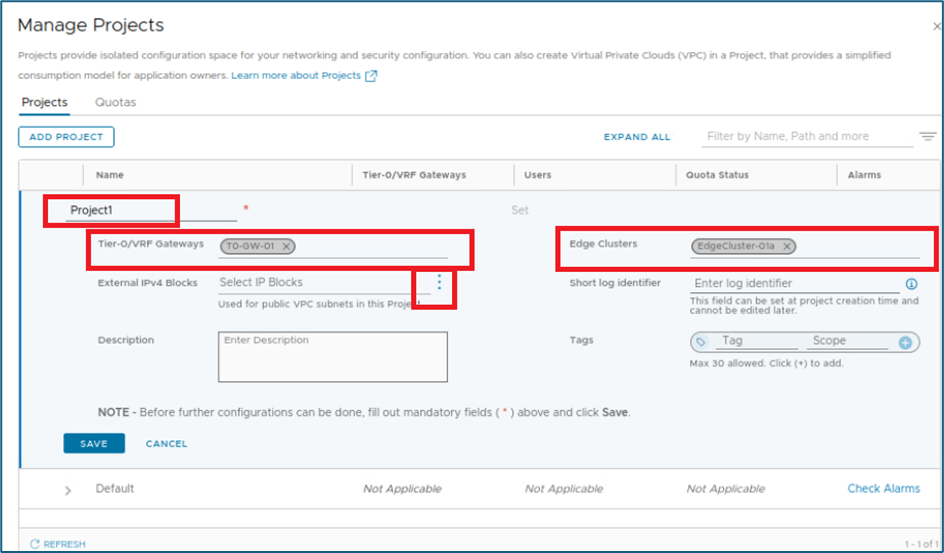Click Check Alarms for Default project
944x553 pixels.
click(x=883, y=489)
